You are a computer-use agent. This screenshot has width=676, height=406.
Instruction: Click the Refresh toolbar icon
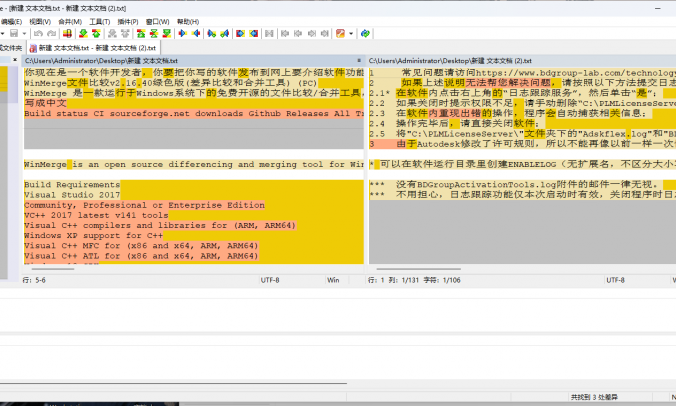coord(365,33)
